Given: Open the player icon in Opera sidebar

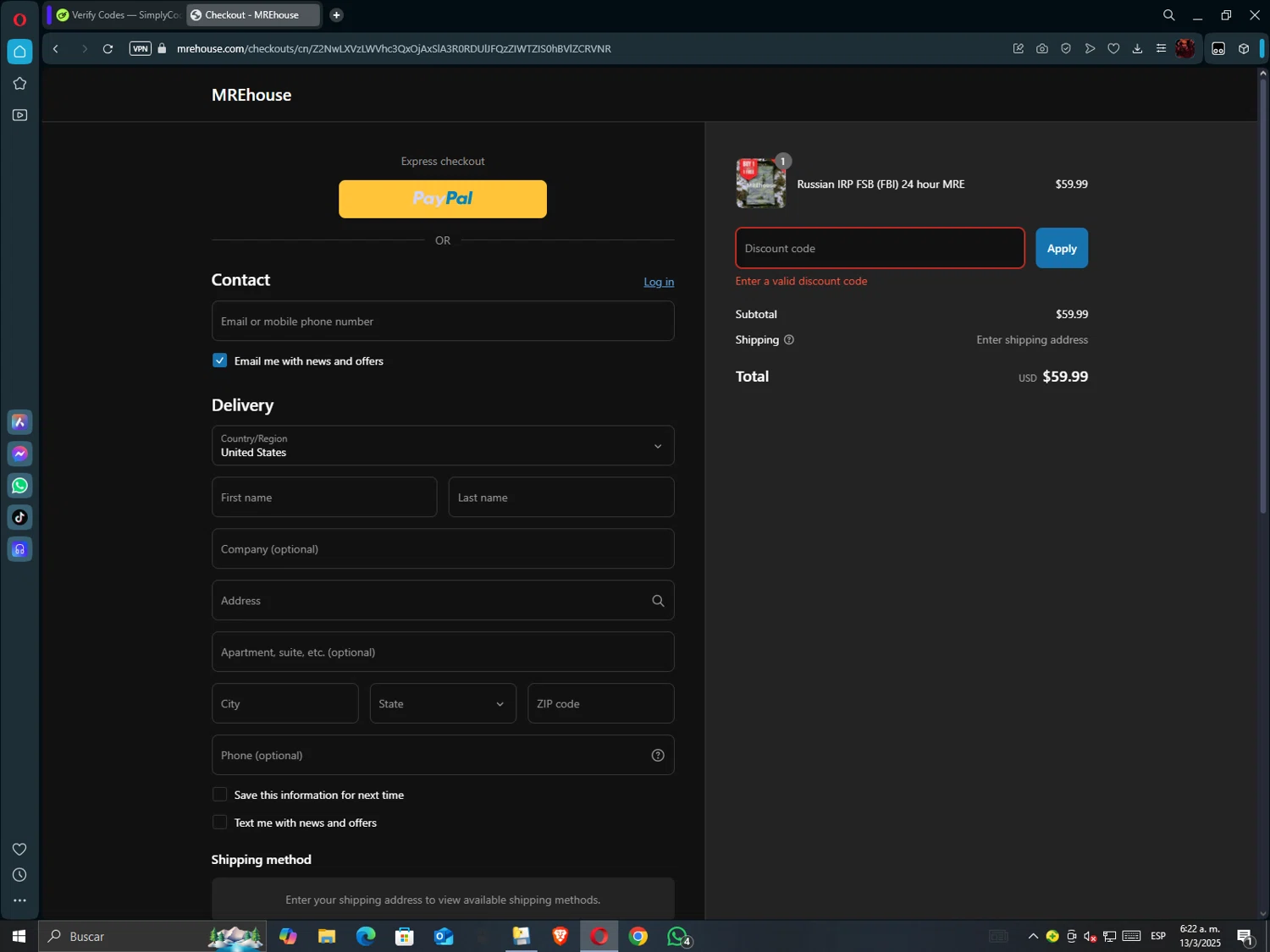Looking at the screenshot, I should click(x=19, y=115).
